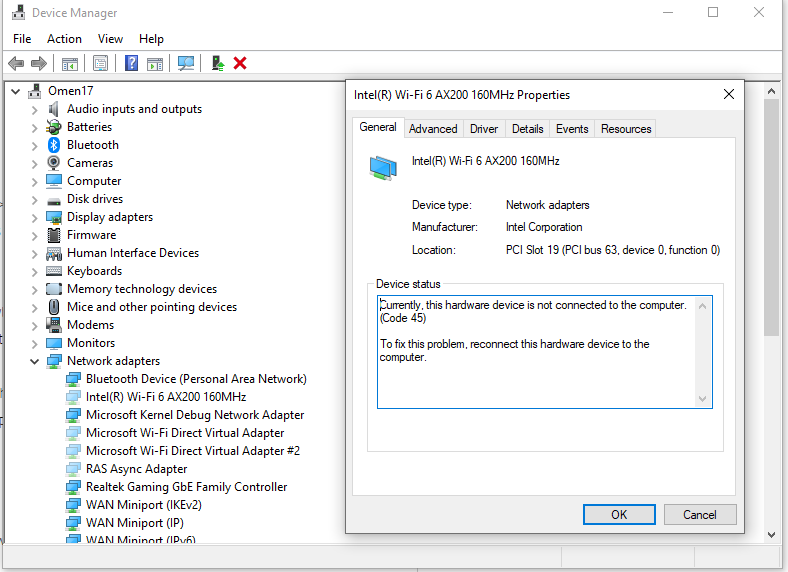The image size is (788, 572).
Task: Click the Forward arrow toolbar icon
Action: pyautogui.click(x=39, y=63)
